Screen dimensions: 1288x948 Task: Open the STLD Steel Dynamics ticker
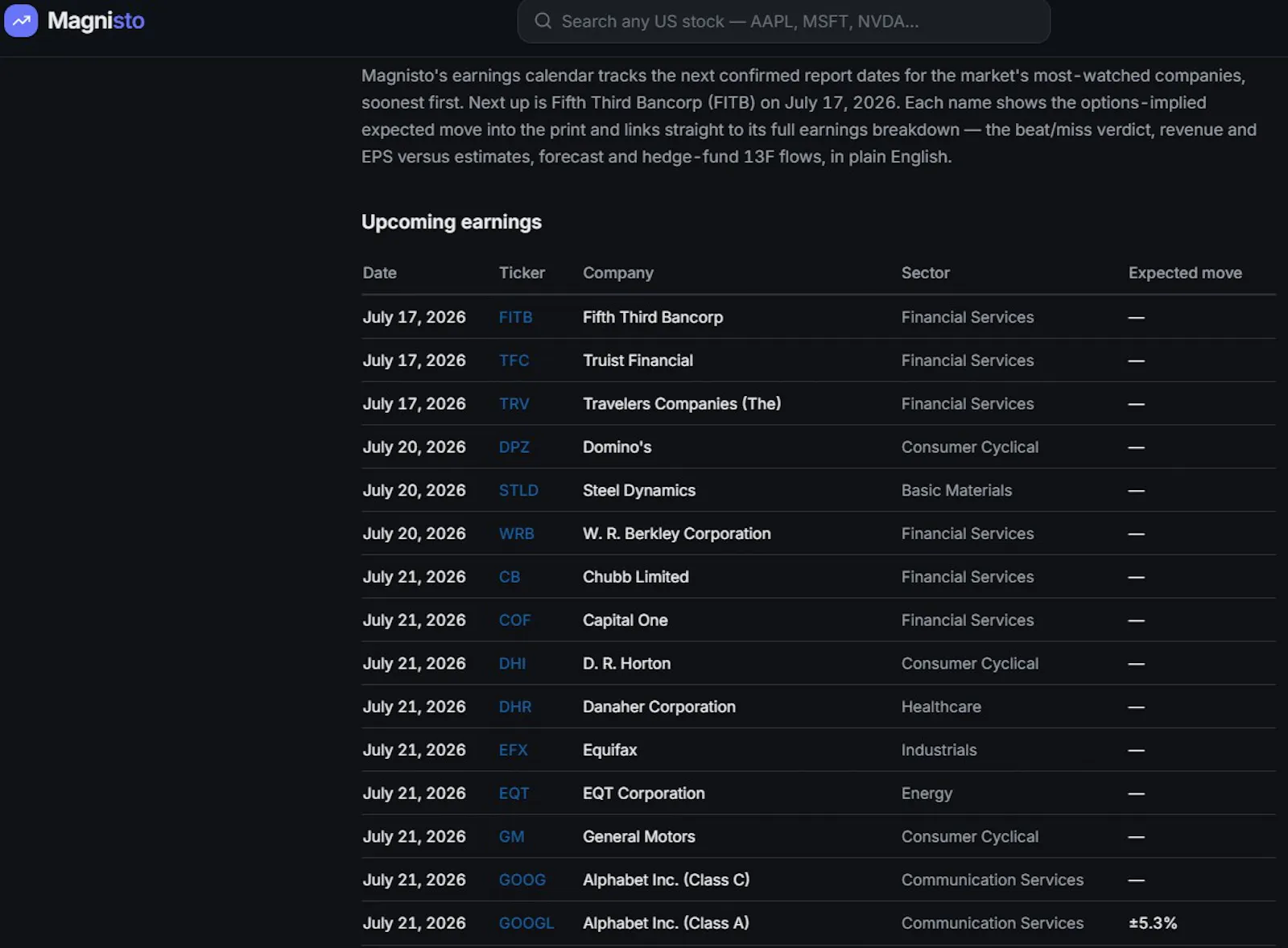tap(518, 490)
